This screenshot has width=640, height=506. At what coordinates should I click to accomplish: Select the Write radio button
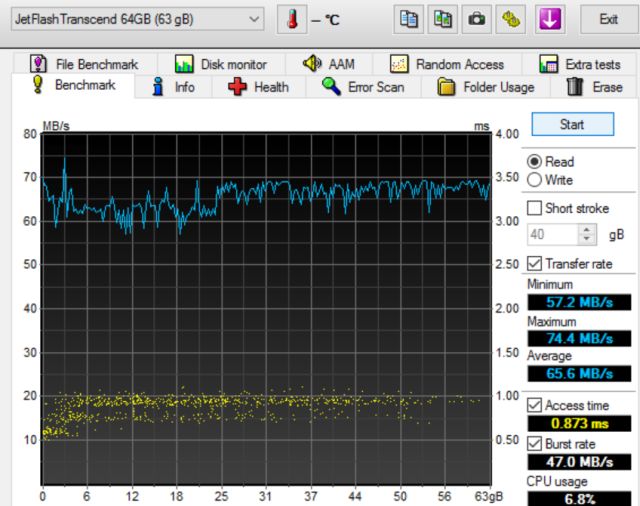[534, 180]
